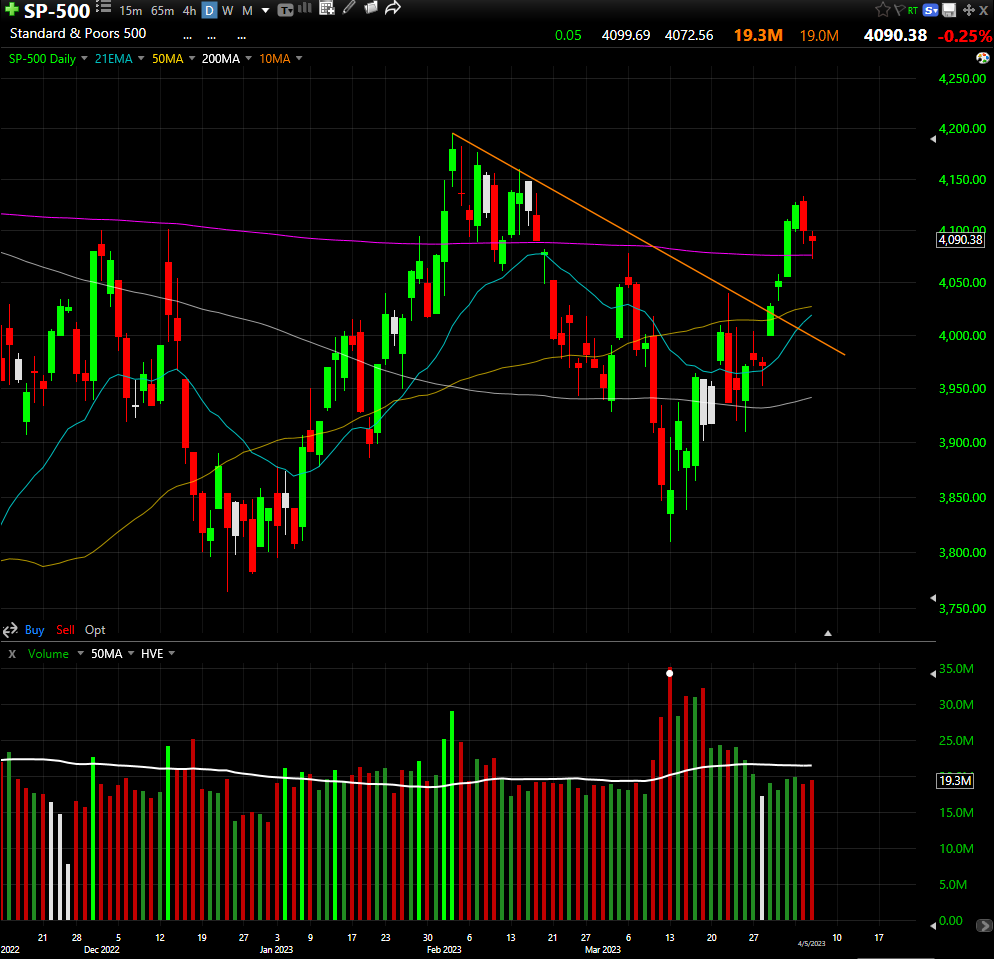
Task: Click the white dot on highest volume bar
Action: [x=669, y=673]
